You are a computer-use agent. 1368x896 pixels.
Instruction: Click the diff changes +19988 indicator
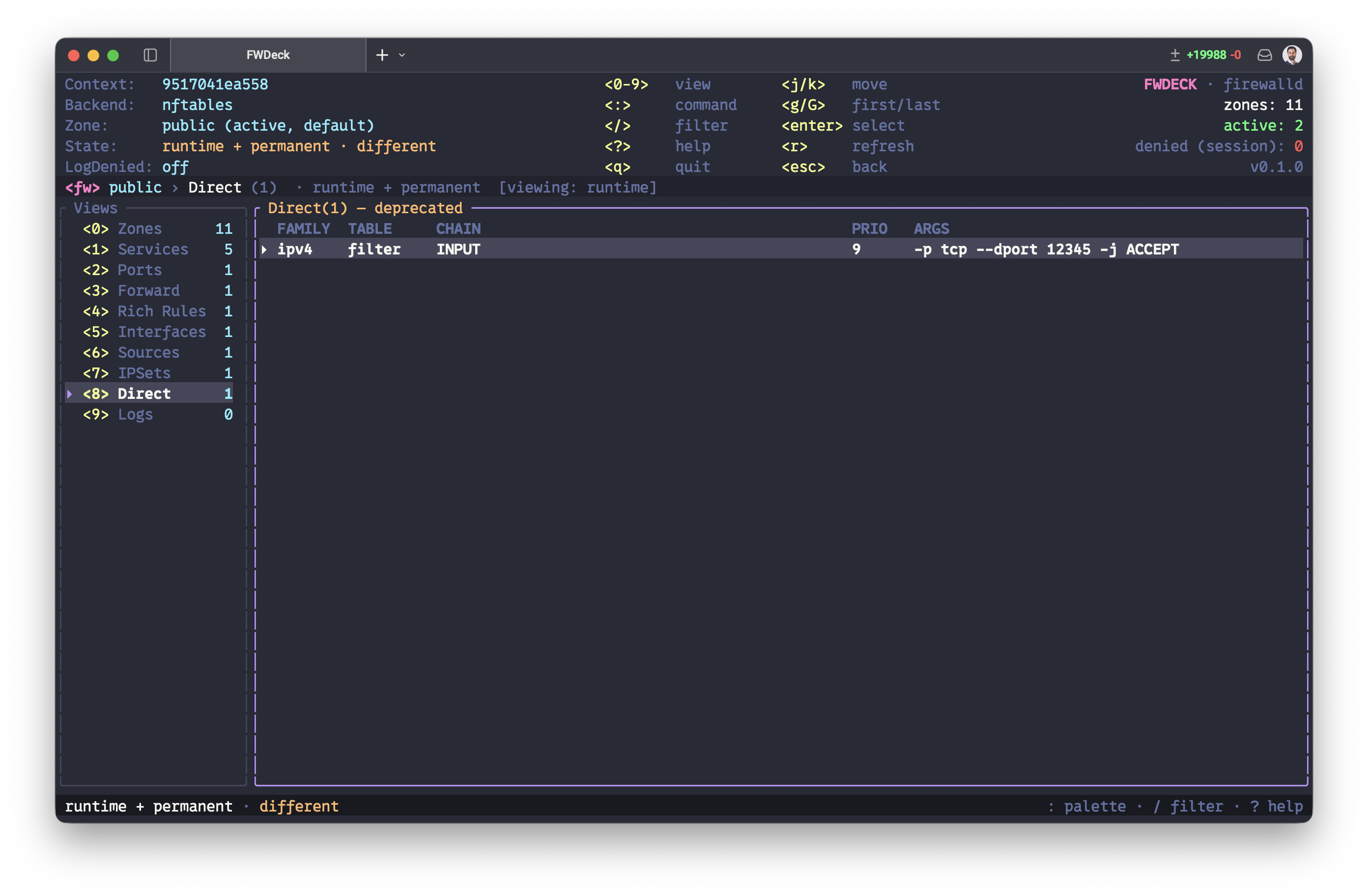[1206, 55]
